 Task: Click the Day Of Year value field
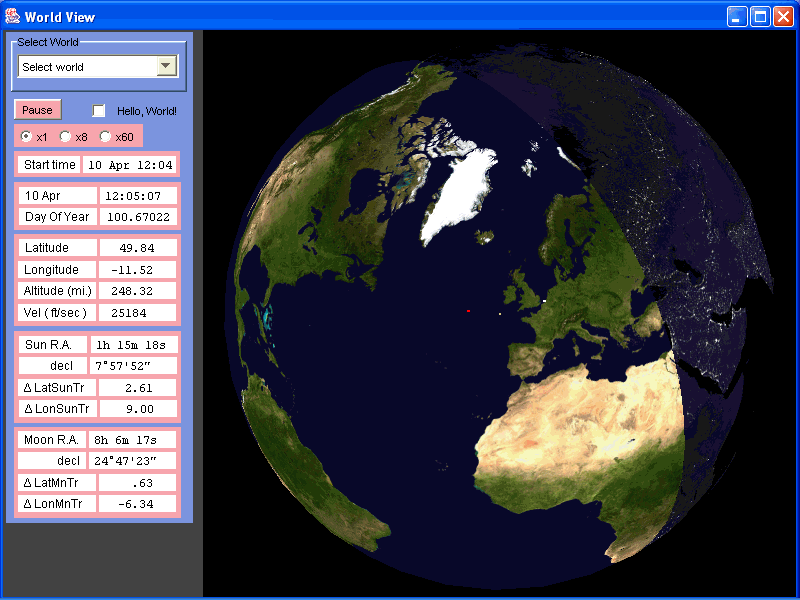point(138,217)
